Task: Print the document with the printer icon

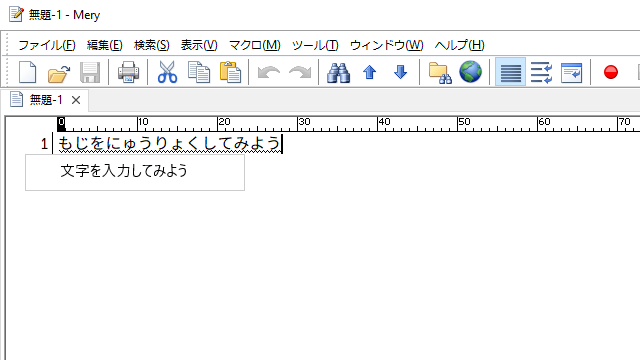Action: [x=128, y=72]
